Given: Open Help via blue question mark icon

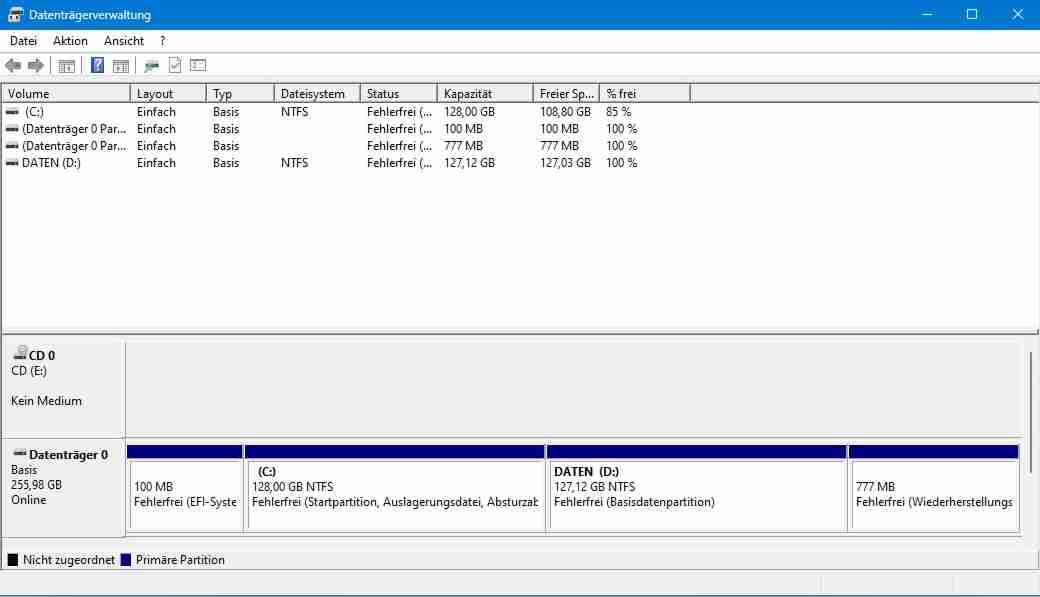Looking at the screenshot, I should click(97, 66).
